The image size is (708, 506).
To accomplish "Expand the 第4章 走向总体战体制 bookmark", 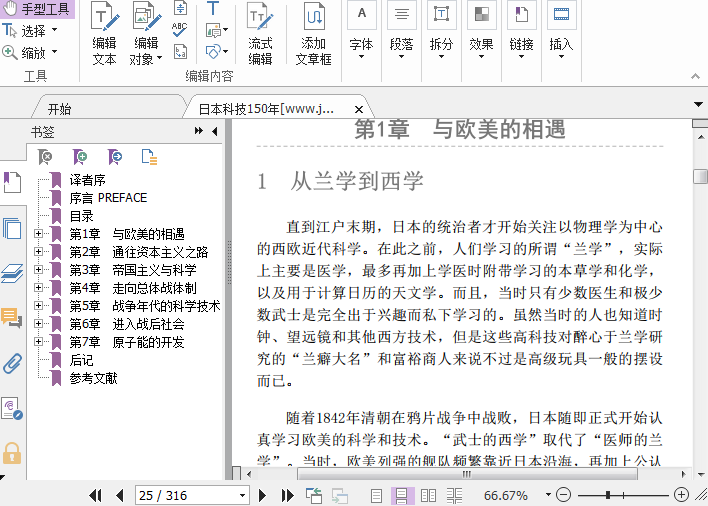I will point(38,288).
